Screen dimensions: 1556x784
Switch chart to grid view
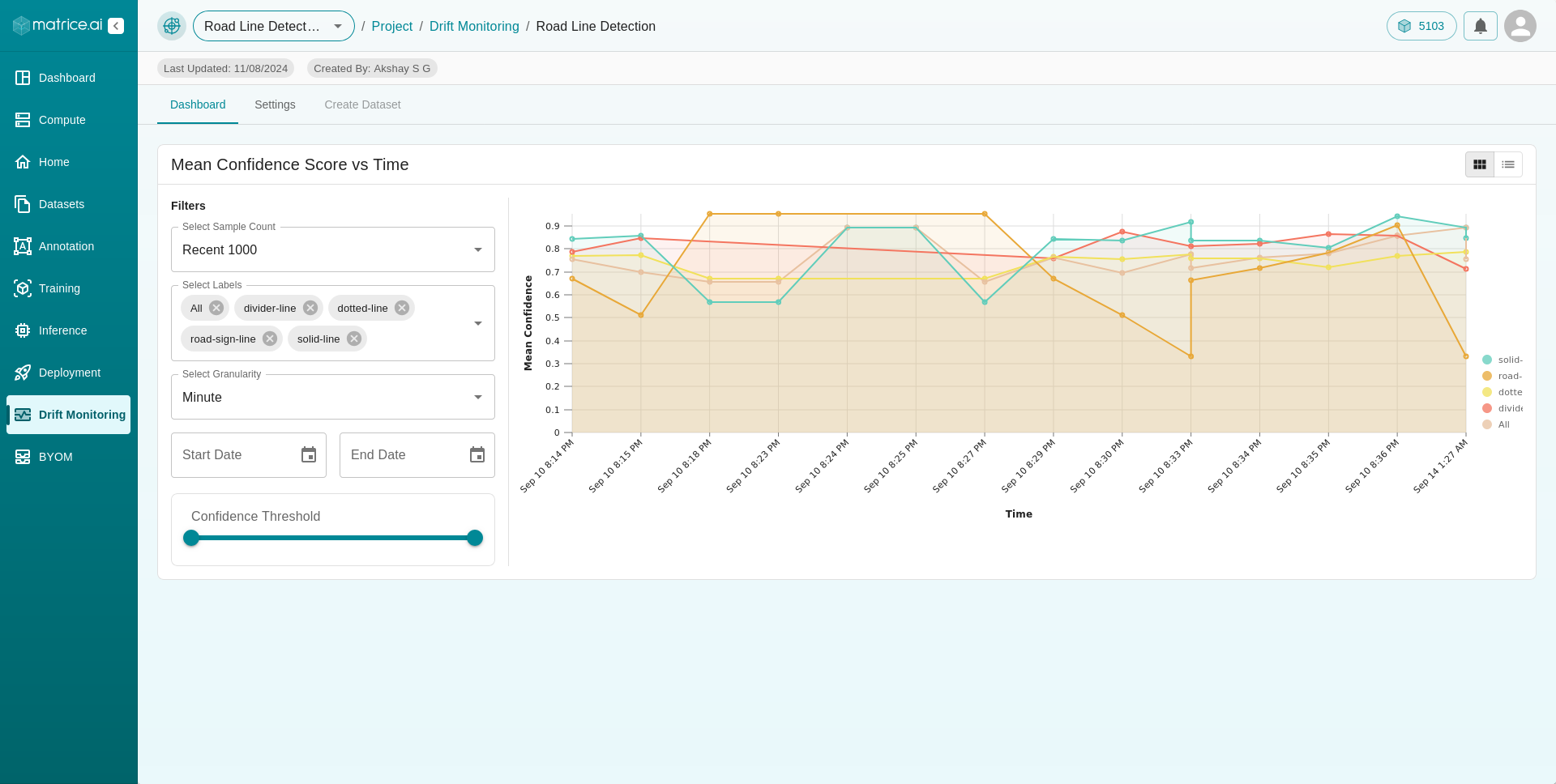pyautogui.click(x=1480, y=164)
